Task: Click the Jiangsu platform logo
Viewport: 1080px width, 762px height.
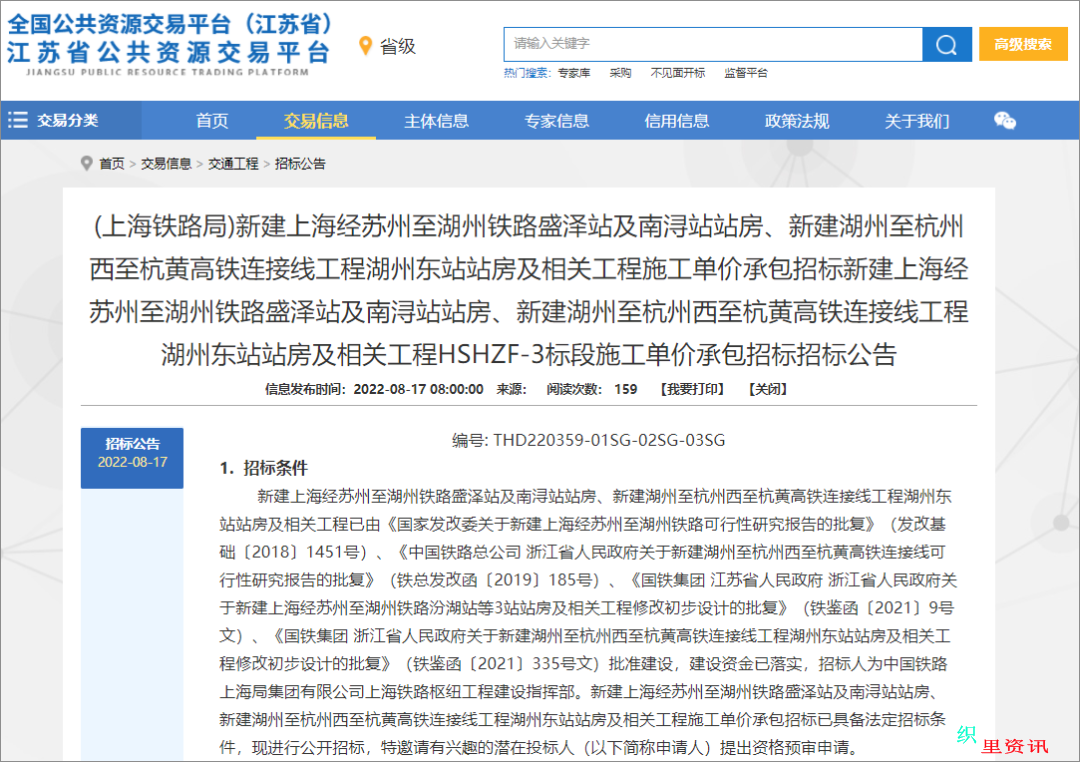Action: click(x=169, y=43)
